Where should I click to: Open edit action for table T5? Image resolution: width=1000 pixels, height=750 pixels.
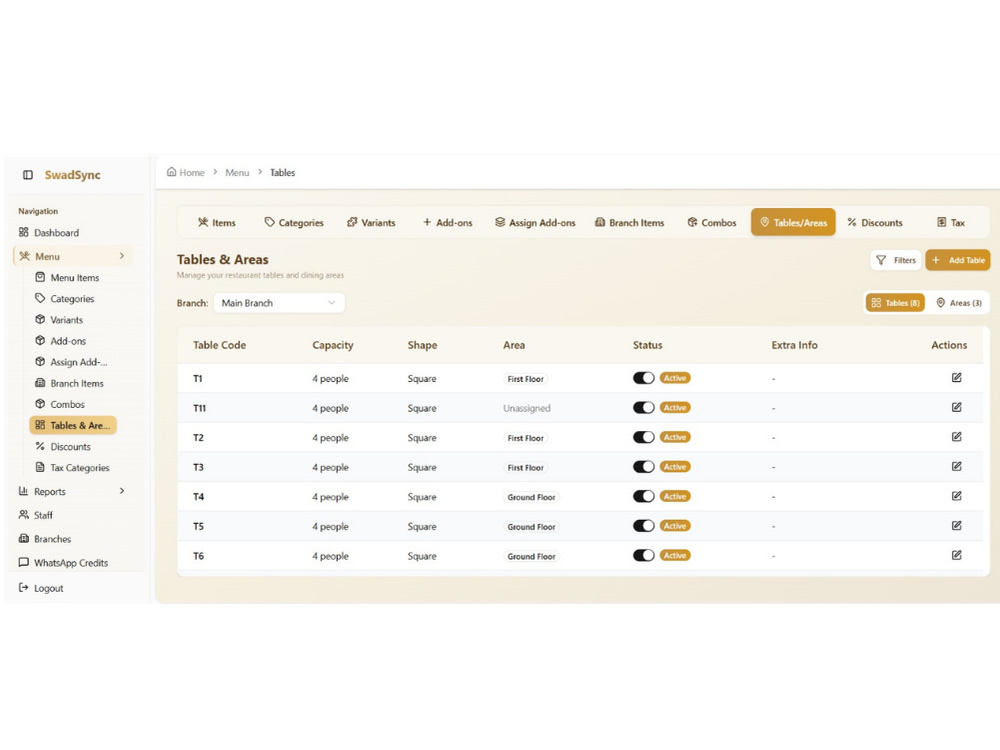pyautogui.click(x=956, y=526)
